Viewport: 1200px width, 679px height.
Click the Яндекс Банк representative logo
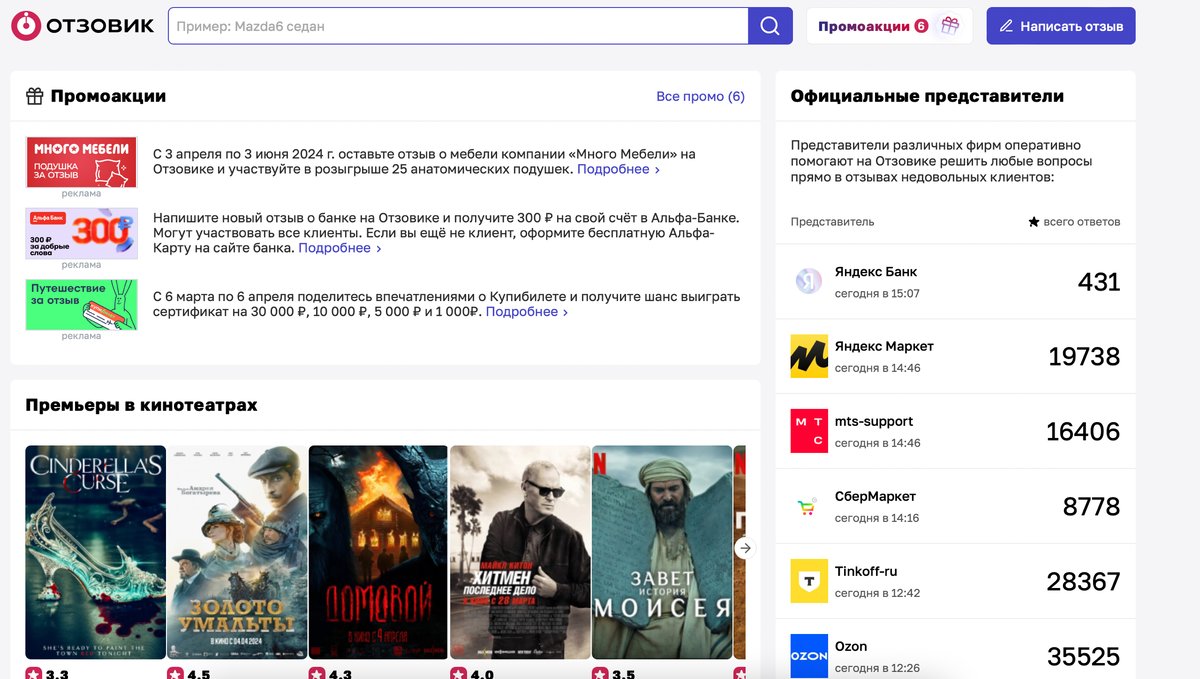coord(808,281)
